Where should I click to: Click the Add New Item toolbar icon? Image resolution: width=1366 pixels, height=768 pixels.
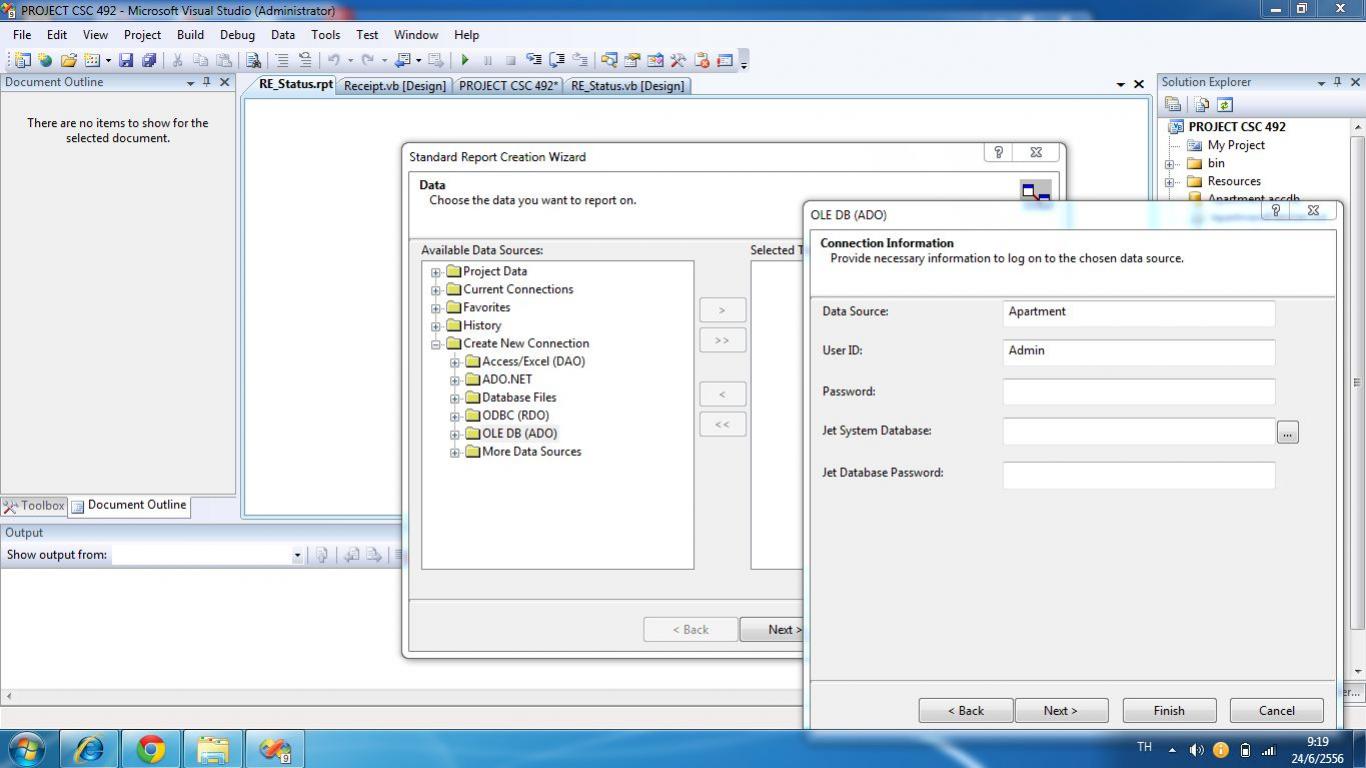pos(91,60)
